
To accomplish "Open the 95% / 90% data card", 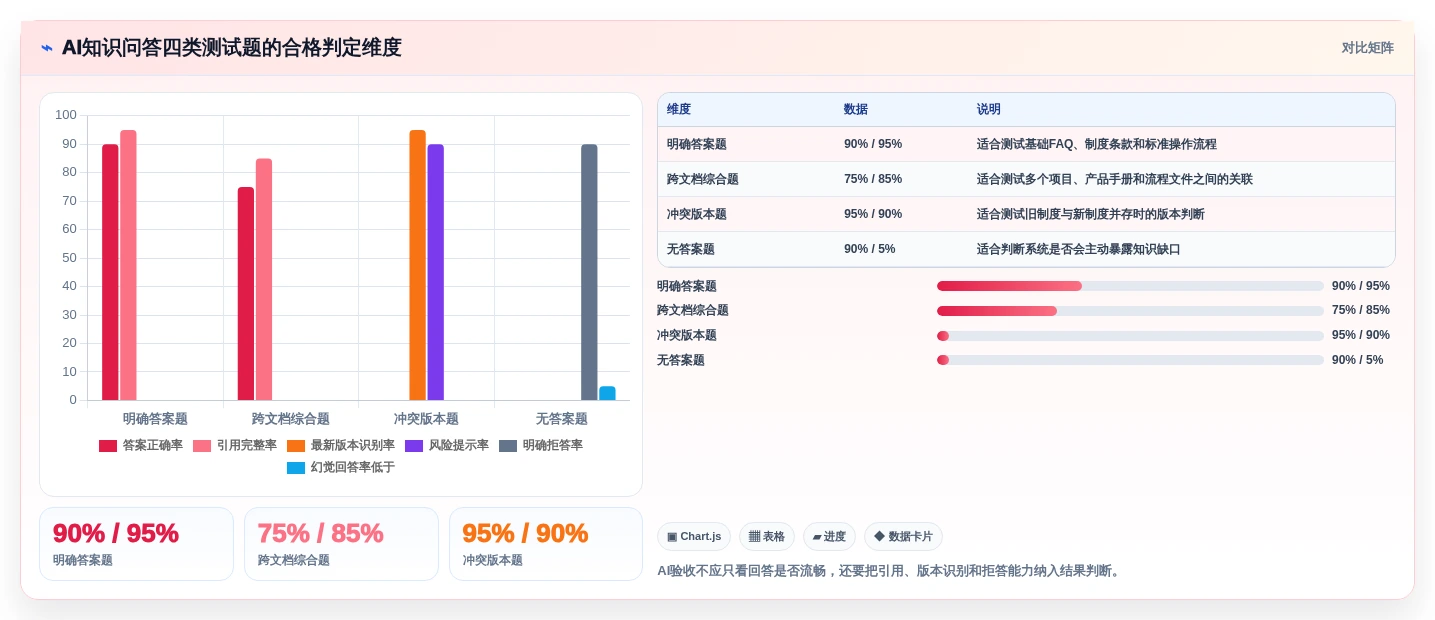I will [x=546, y=544].
